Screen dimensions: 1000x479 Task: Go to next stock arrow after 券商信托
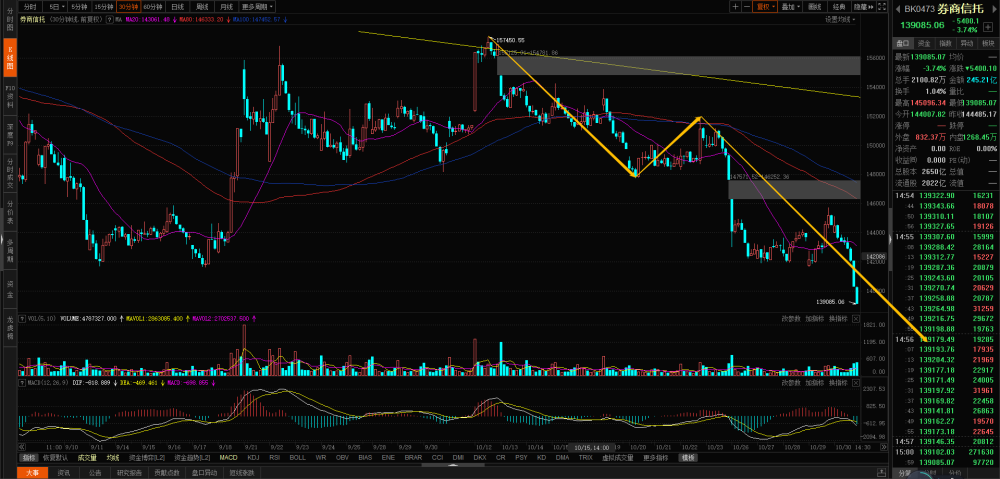coord(994,9)
